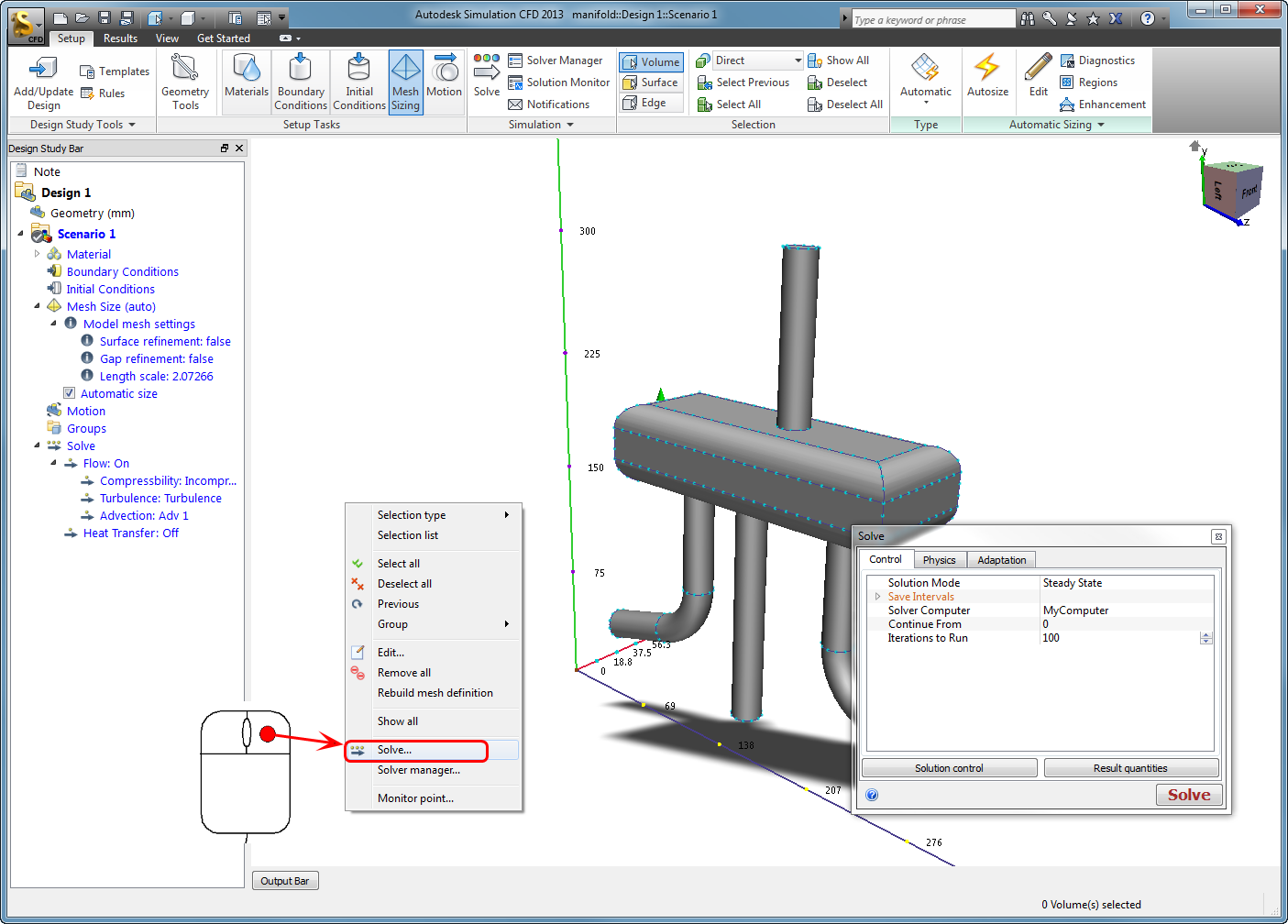Viewport: 1288px width, 924px height.
Task: Expand Save Intervals in Solve dialog
Action: pos(877,597)
